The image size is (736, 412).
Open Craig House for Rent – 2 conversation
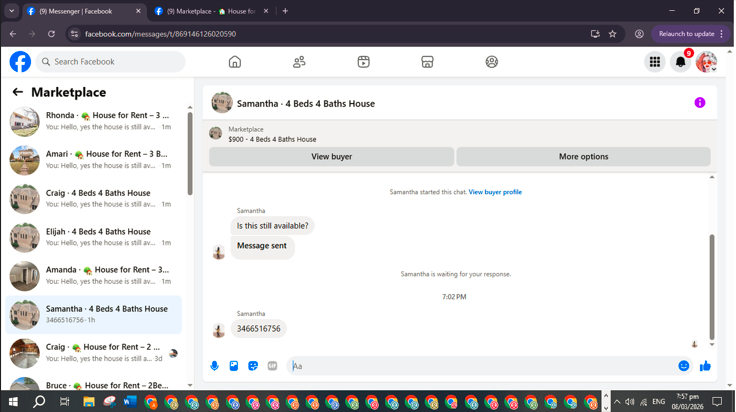click(x=93, y=353)
